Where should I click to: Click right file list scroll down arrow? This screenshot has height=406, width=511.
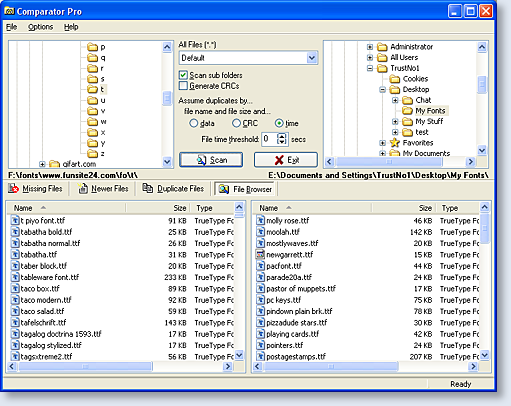[484, 355]
